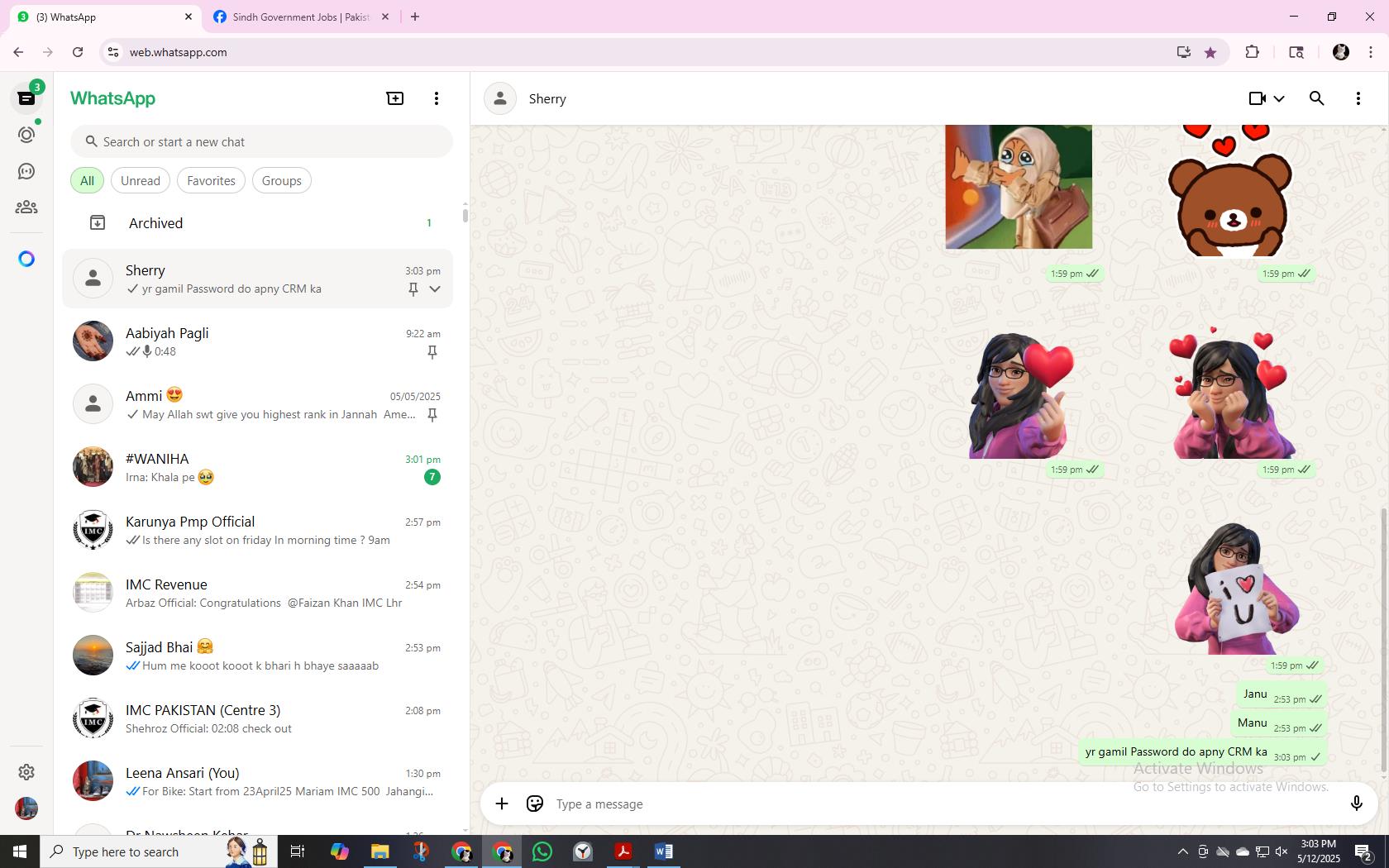This screenshot has height=868, width=1389.
Task: Open the Windows Start menu
Action: pyautogui.click(x=20, y=851)
